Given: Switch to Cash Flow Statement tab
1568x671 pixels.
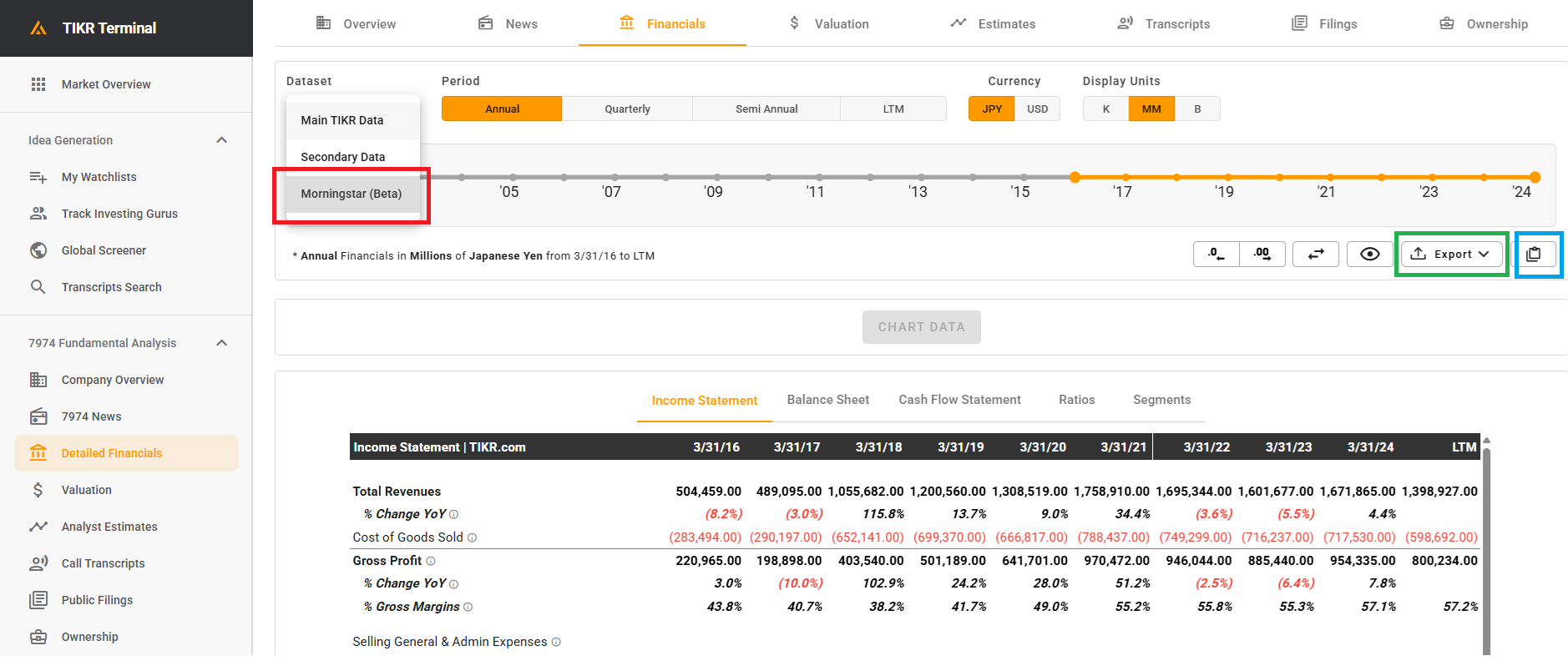Looking at the screenshot, I should click(959, 401).
